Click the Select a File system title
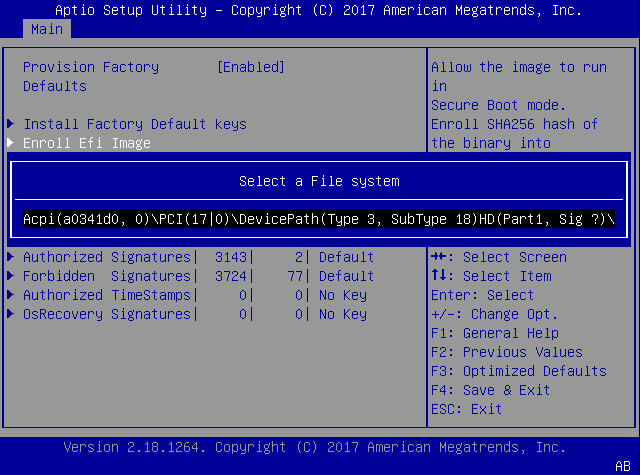Viewport: 640px width, 475px height. pos(319,181)
